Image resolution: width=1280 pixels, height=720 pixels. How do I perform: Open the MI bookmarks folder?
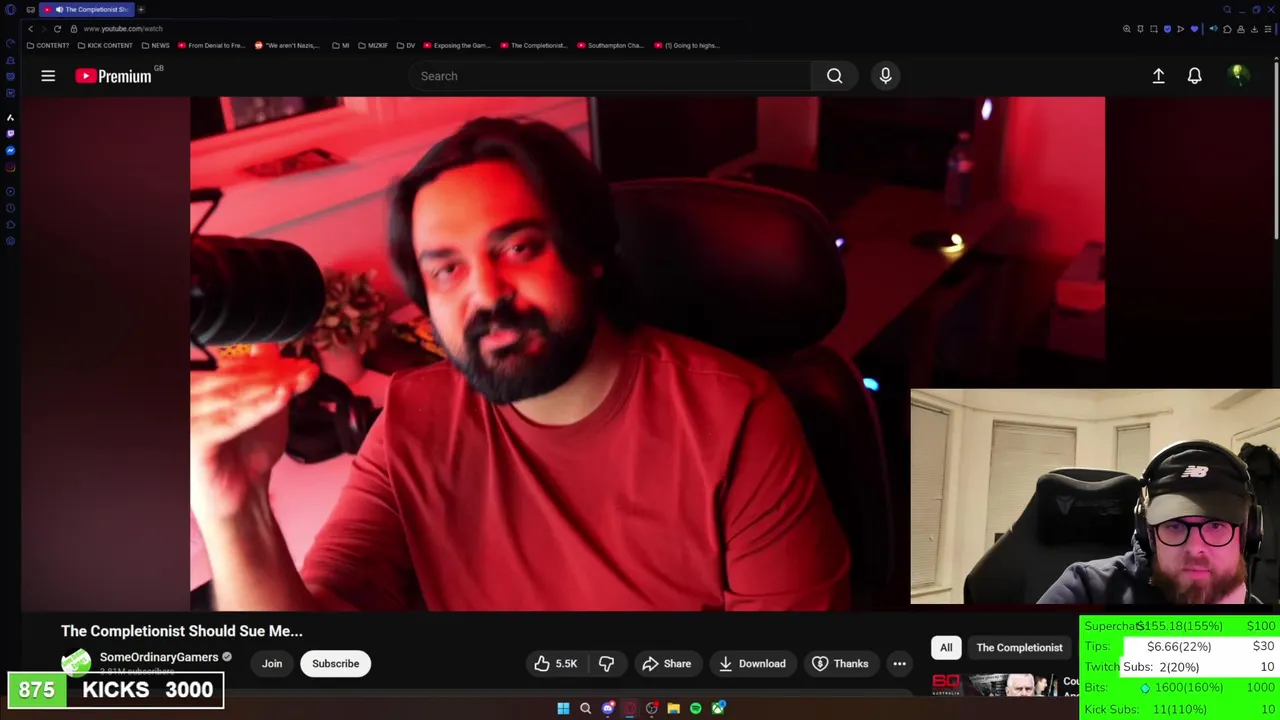click(341, 45)
